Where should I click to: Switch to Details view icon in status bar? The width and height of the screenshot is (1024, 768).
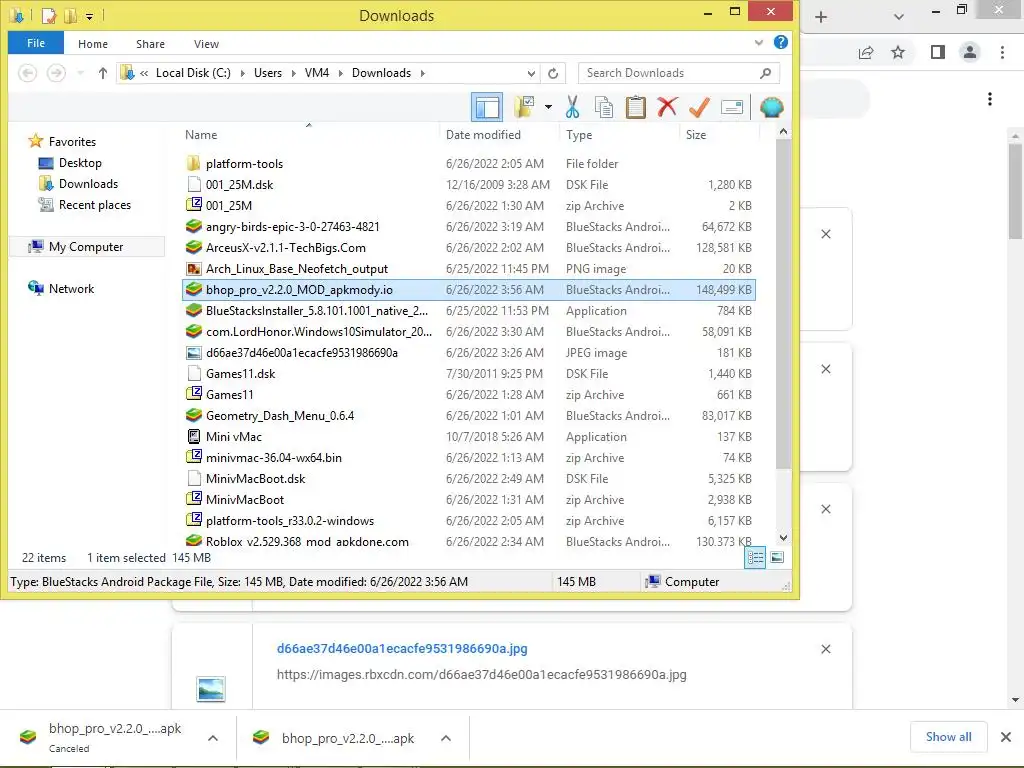(755, 557)
